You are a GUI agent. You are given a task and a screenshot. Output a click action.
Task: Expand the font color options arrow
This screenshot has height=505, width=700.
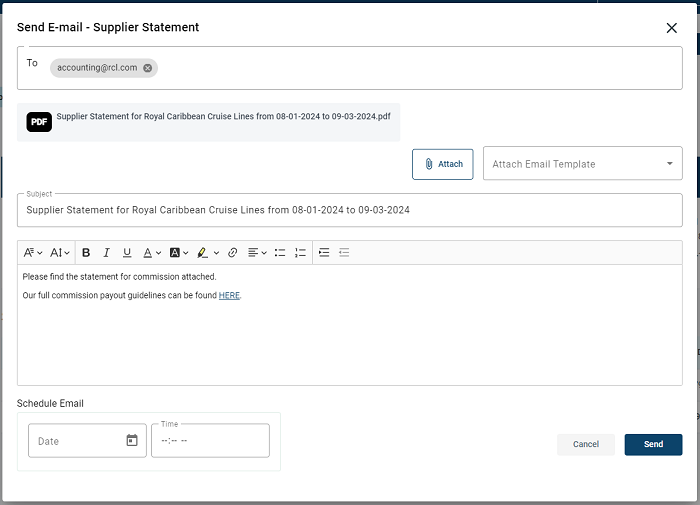click(x=158, y=253)
